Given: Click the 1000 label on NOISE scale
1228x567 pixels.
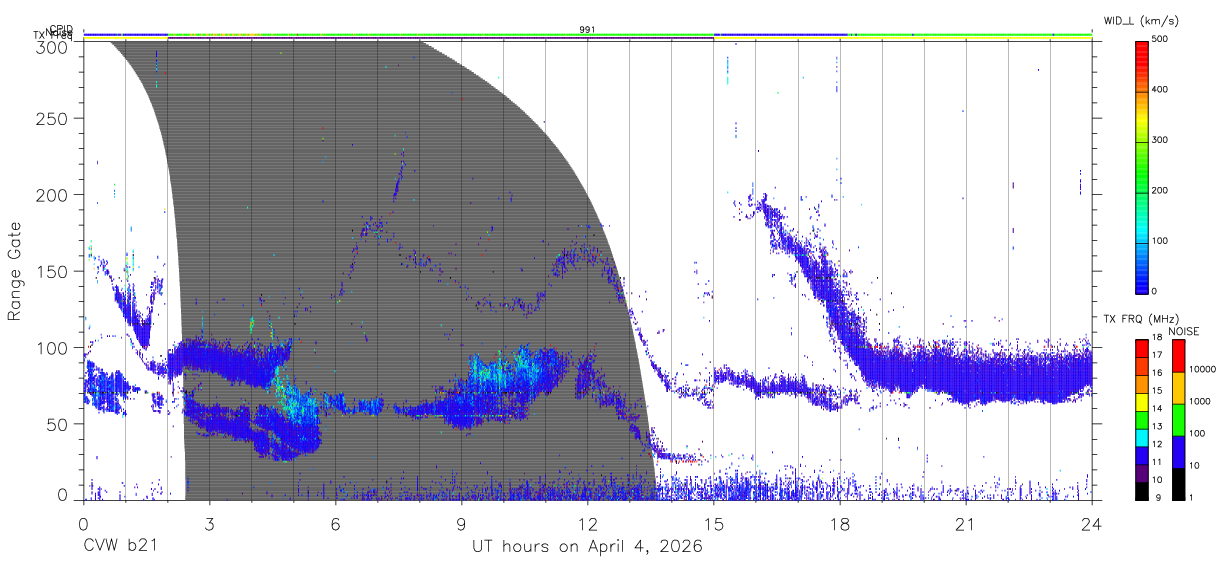Looking at the screenshot, I should (x=1200, y=403).
